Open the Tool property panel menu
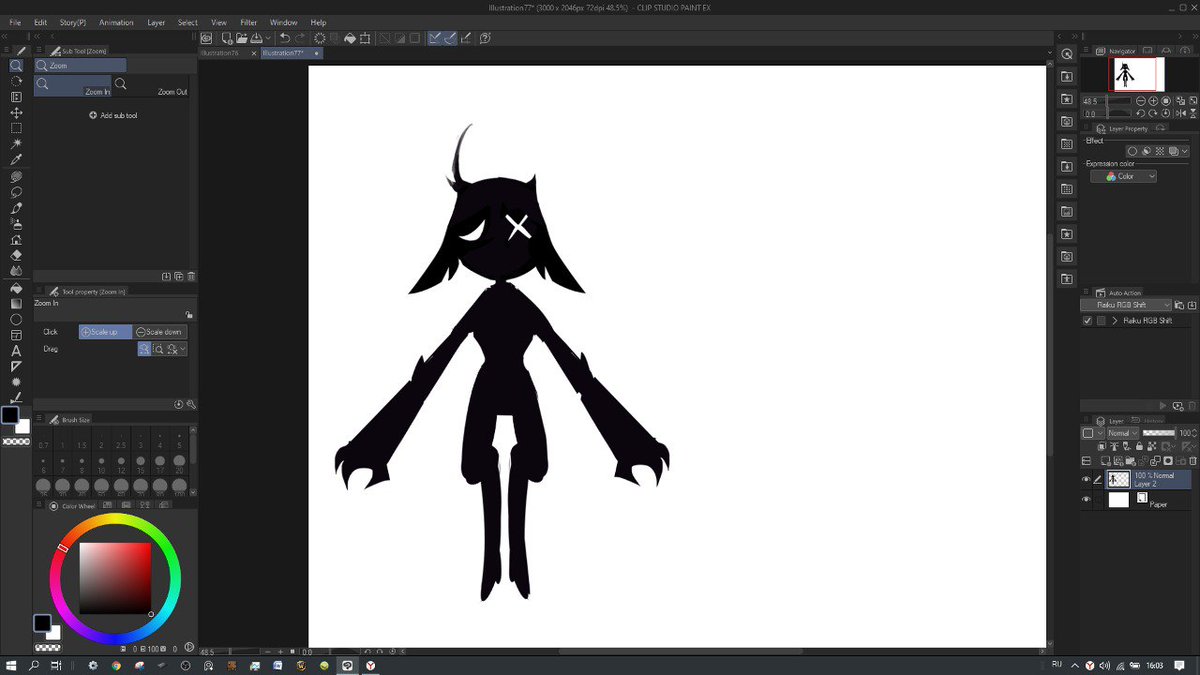Viewport: 1200px width, 675px height. (x=38, y=292)
